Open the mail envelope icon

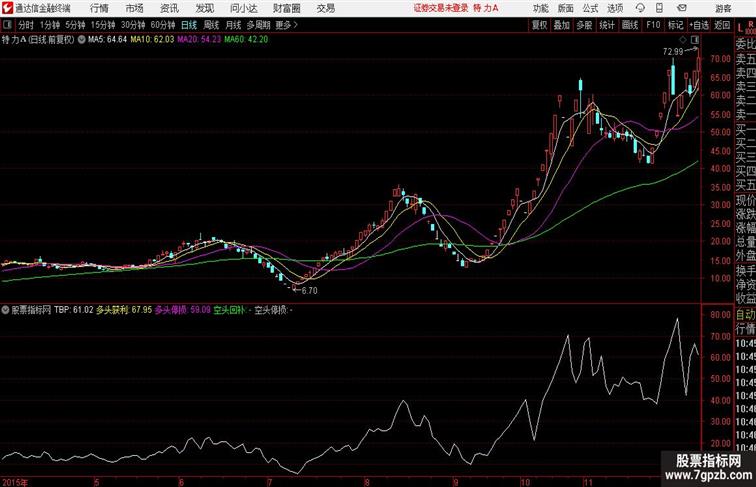pos(682,8)
